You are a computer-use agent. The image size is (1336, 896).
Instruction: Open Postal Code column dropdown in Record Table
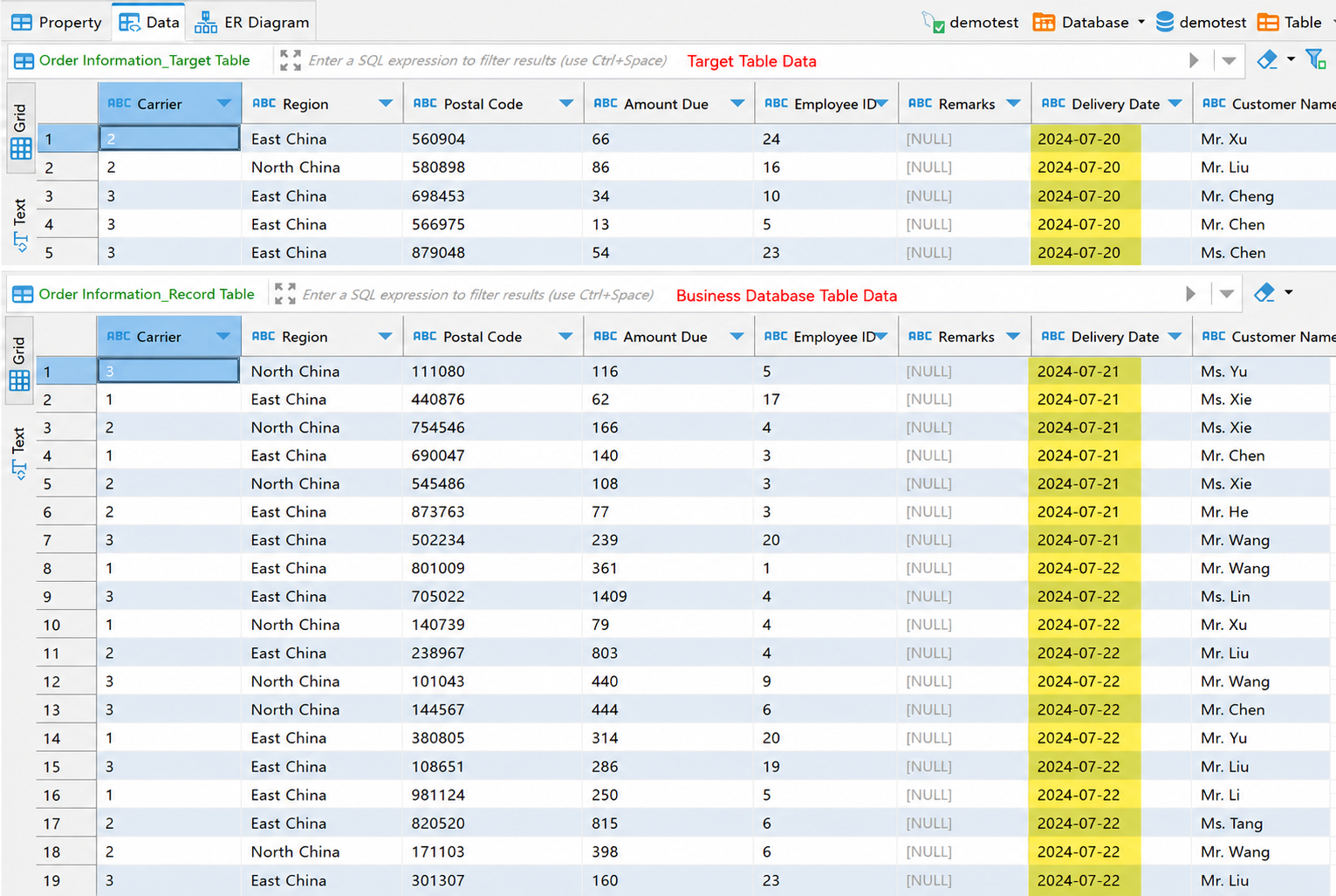coord(565,337)
